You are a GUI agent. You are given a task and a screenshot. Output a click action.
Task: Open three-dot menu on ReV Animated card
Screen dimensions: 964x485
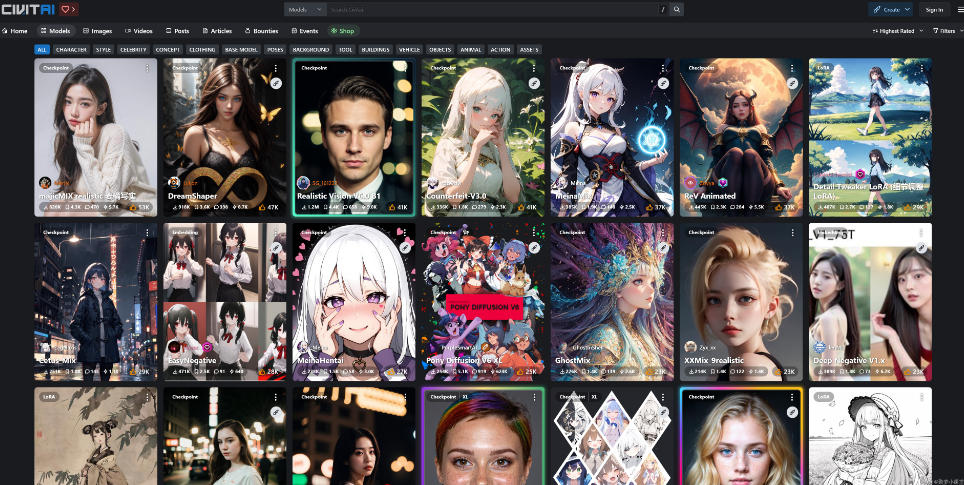tap(792, 68)
